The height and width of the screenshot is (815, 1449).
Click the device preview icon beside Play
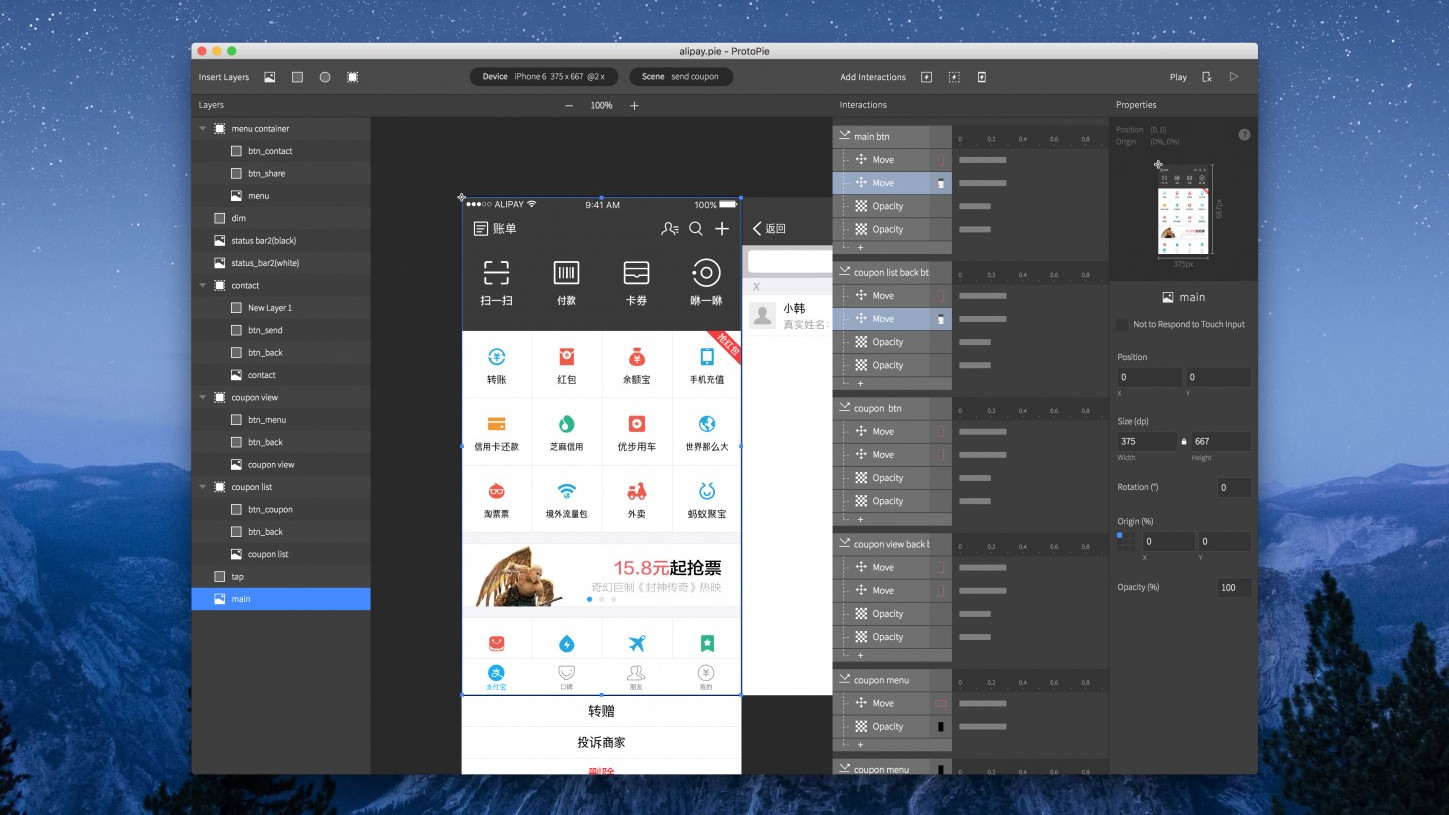pyautogui.click(x=1207, y=77)
